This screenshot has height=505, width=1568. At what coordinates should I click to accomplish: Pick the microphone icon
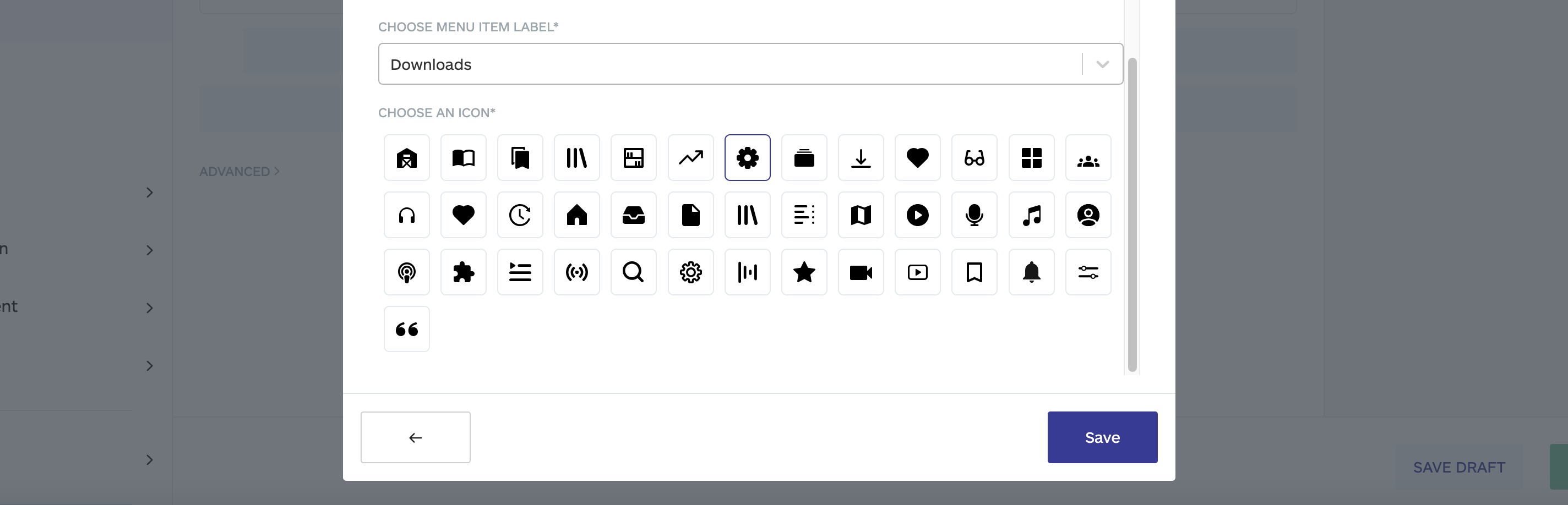(973, 215)
